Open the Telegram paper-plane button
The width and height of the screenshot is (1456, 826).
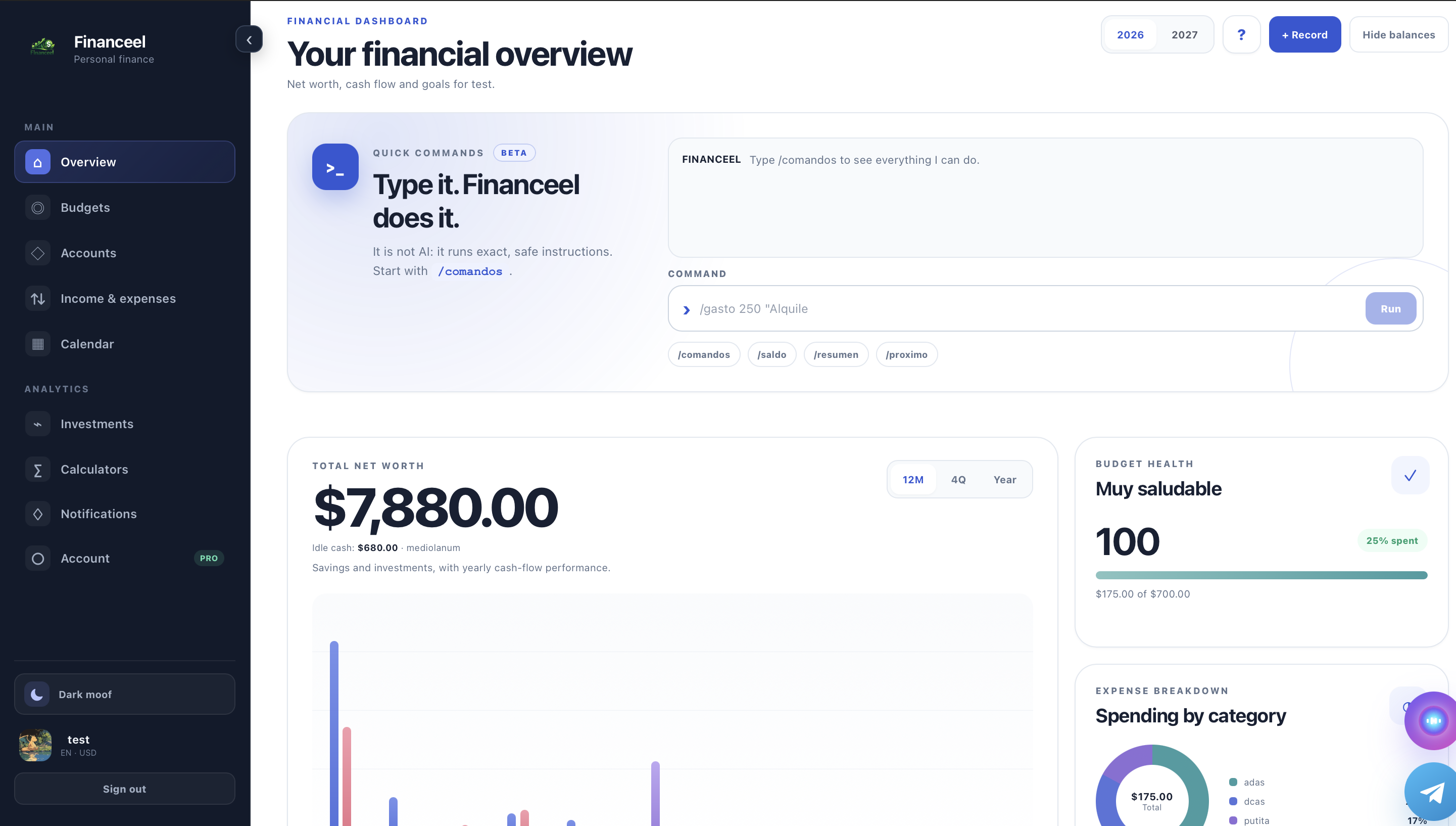[x=1430, y=793]
